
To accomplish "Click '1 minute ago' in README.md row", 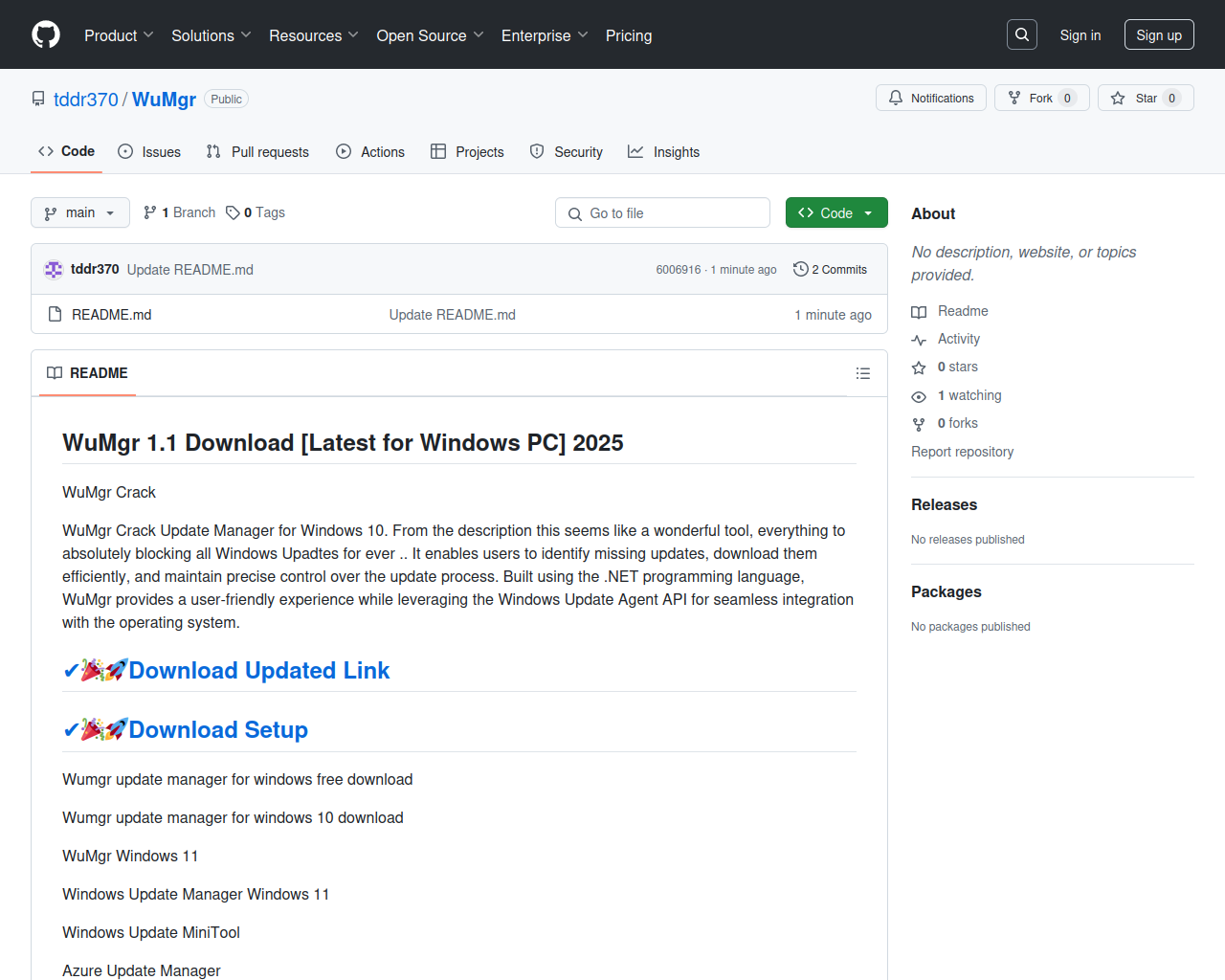I will click(833, 315).
